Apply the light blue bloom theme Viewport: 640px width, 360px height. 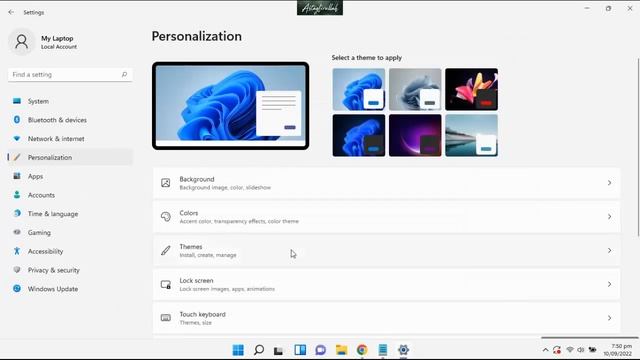pos(358,89)
